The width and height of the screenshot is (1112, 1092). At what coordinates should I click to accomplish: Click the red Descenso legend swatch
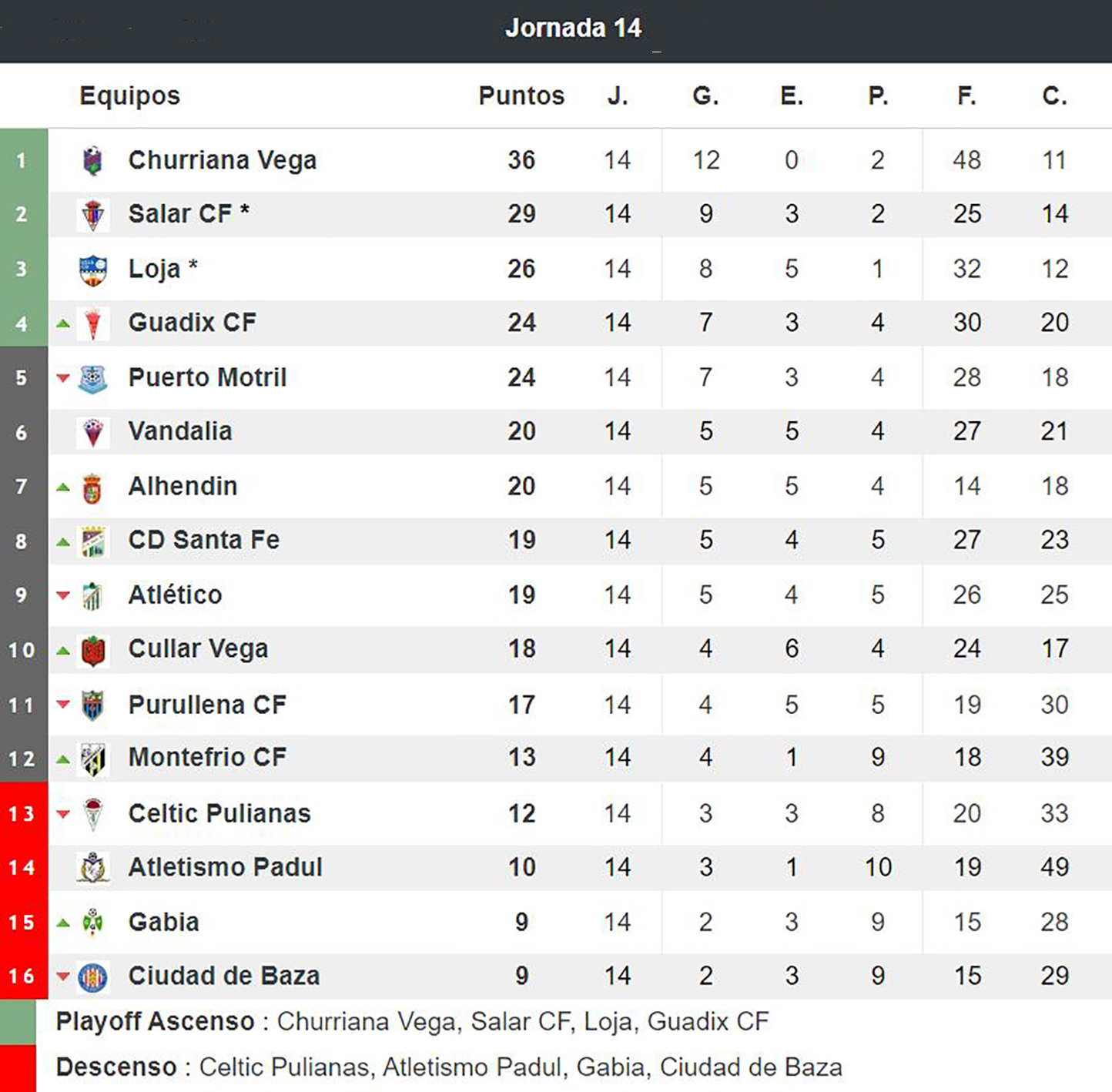tap(18, 1067)
